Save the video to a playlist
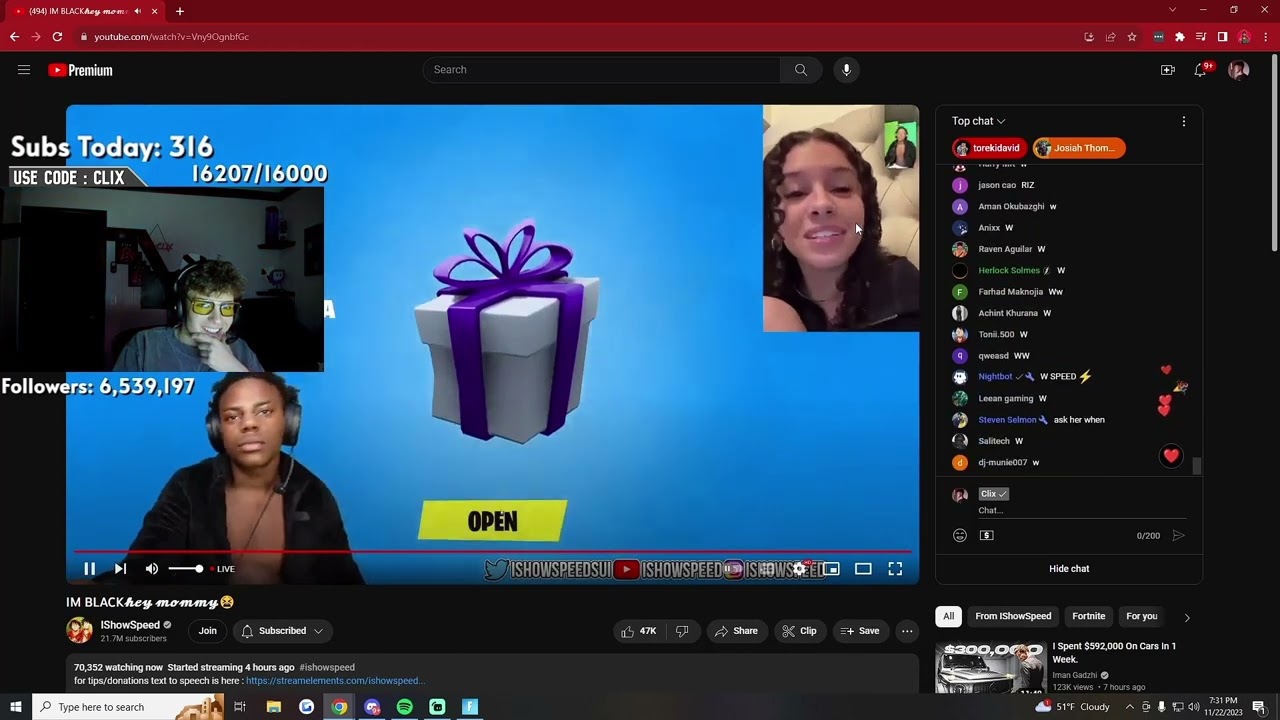1280x720 pixels. 860,631
